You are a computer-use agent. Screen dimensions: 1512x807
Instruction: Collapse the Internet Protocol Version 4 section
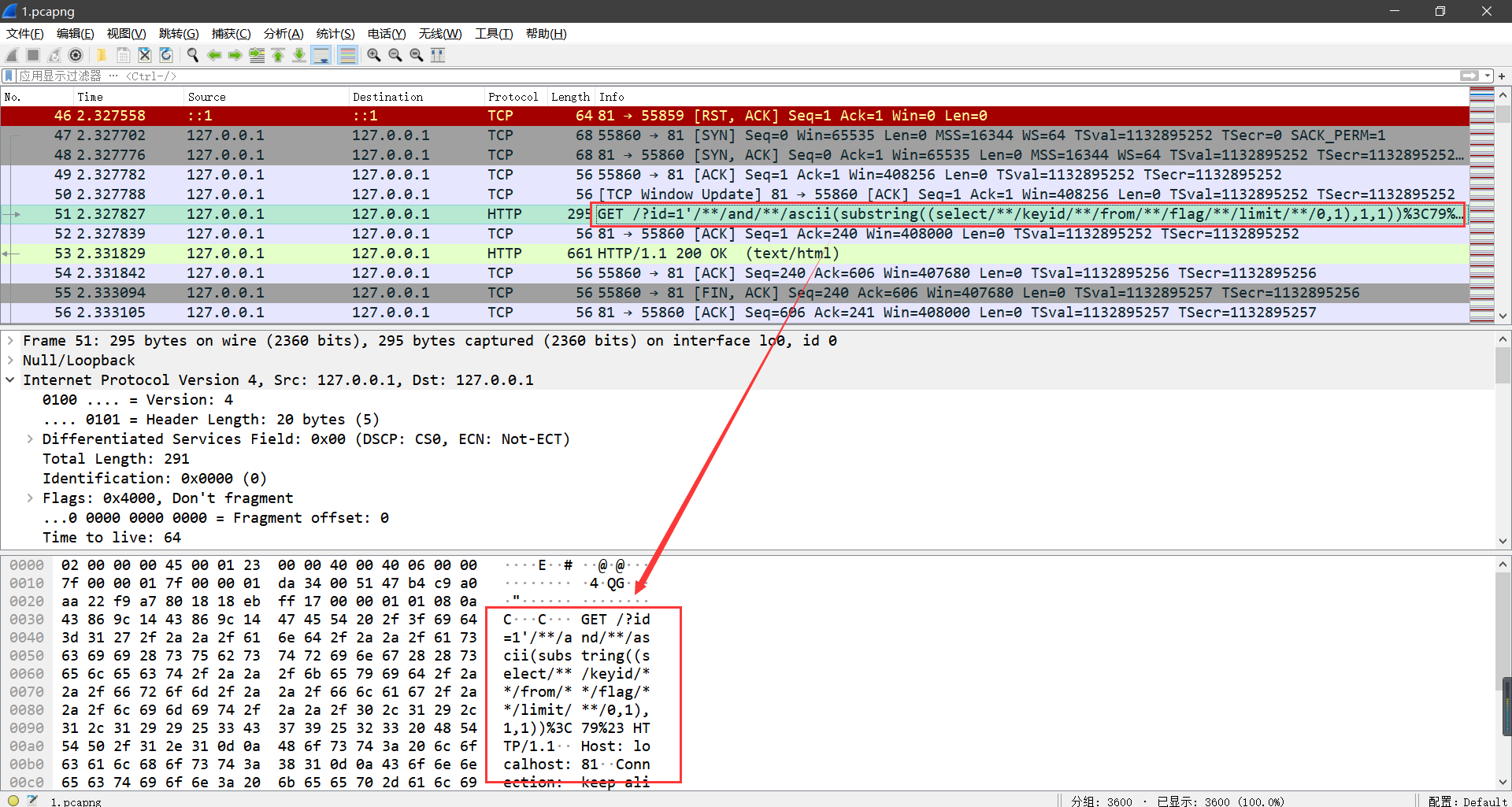point(10,379)
